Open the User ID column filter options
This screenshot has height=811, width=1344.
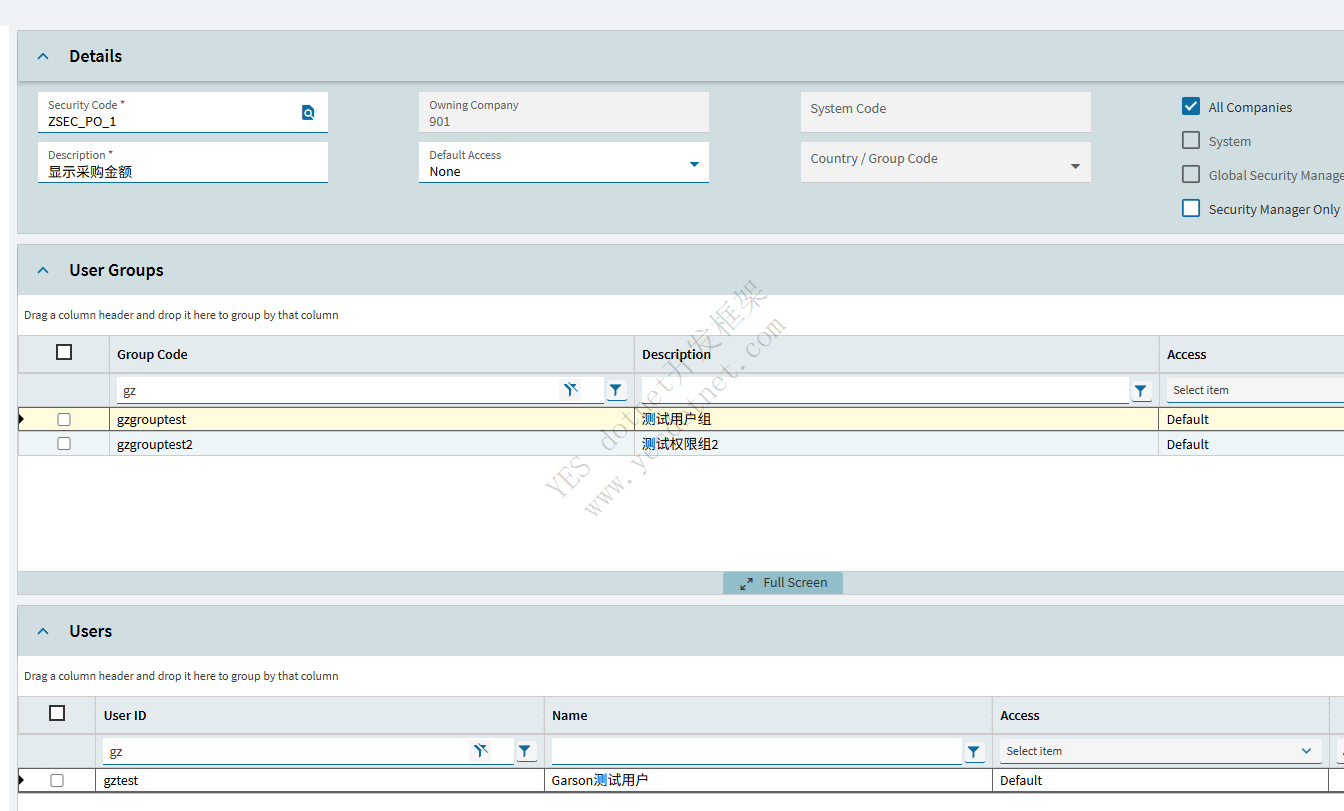[x=525, y=751]
